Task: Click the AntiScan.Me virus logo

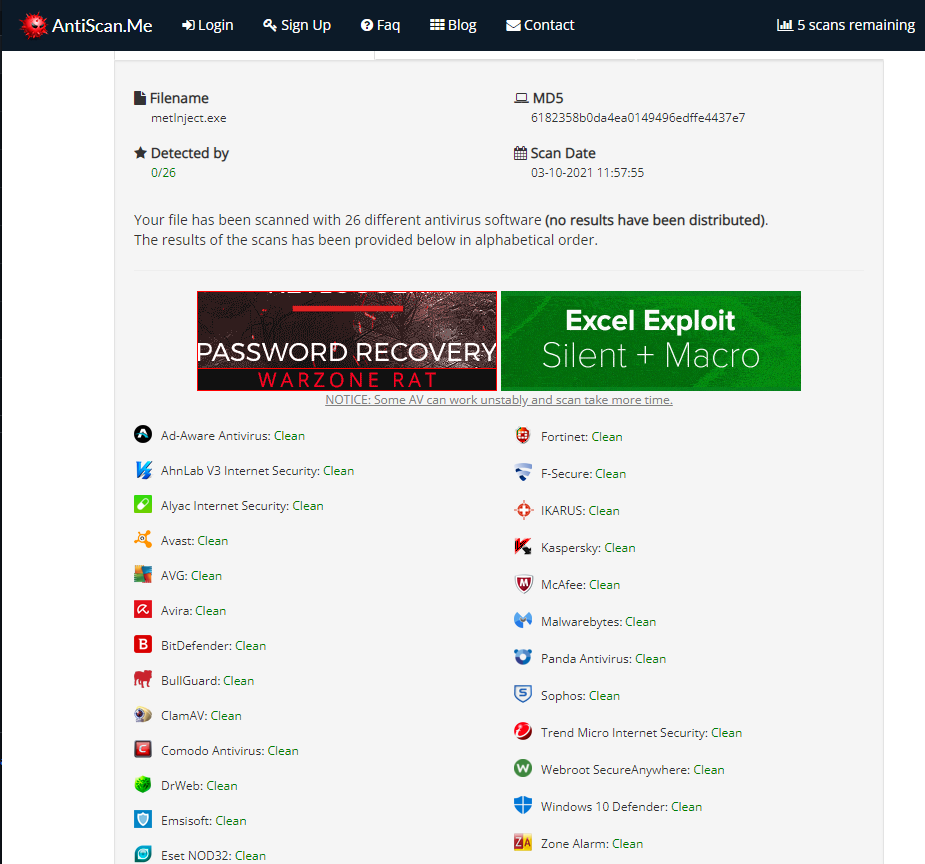Action: [33, 25]
